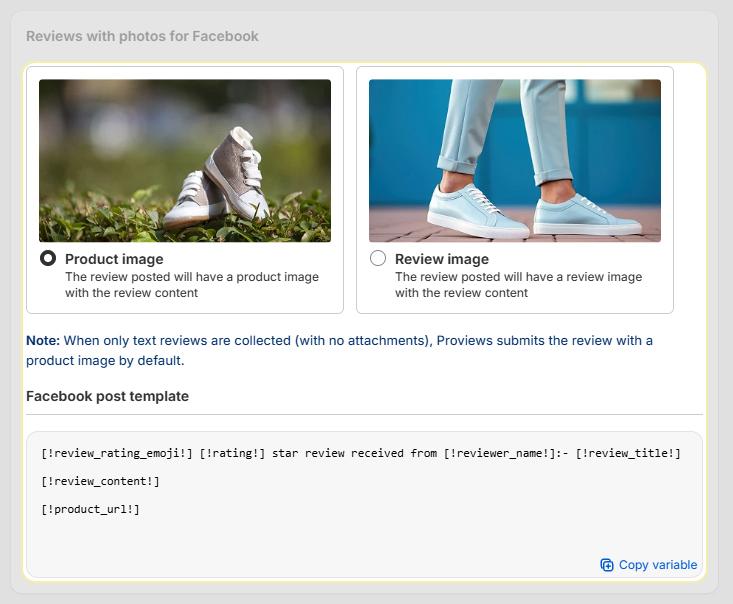733x604 pixels.
Task: Click the Copy variable icon
Action: click(606, 565)
